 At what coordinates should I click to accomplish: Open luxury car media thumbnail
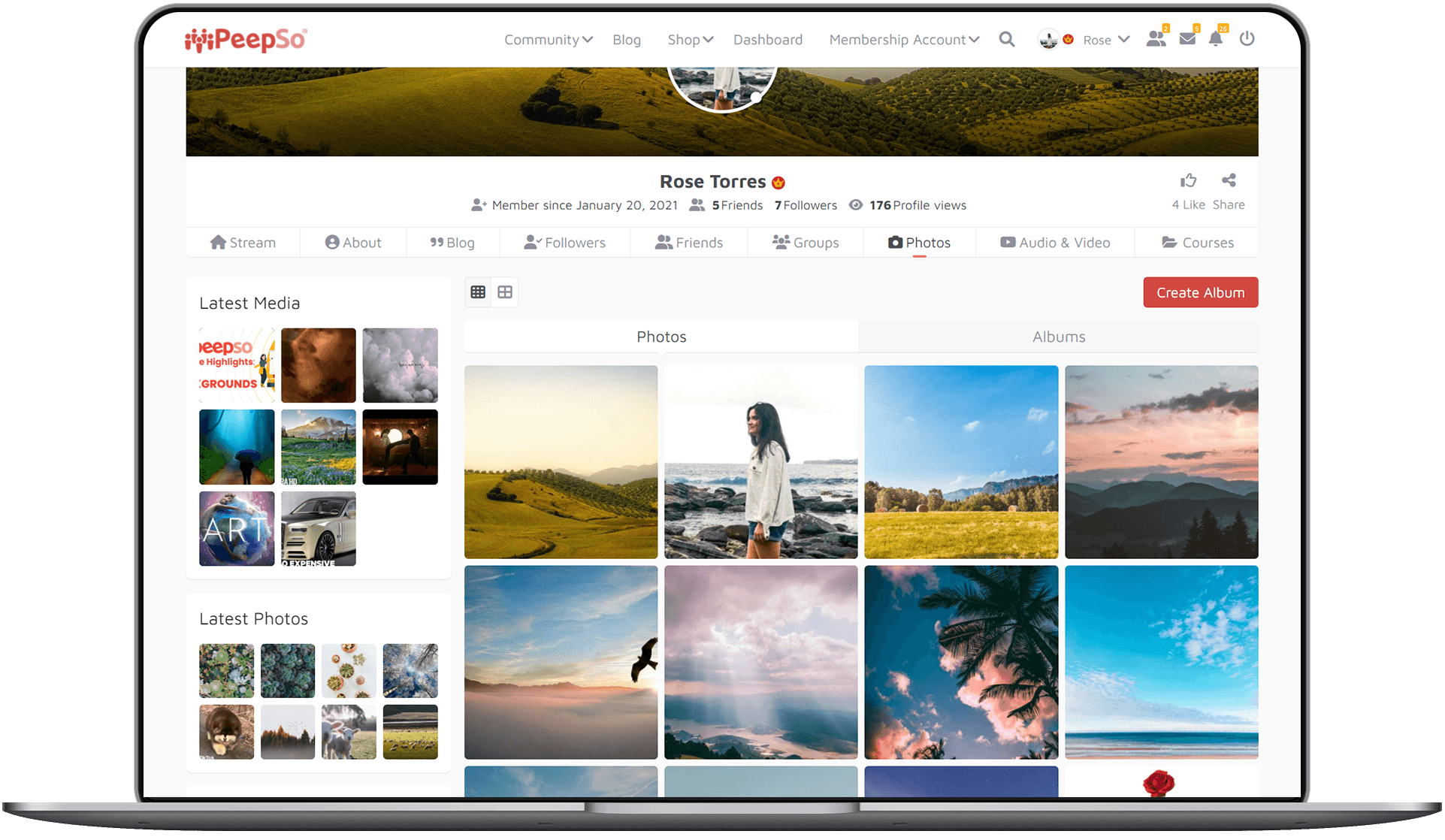pyautogui.click(x=319, y=528)
